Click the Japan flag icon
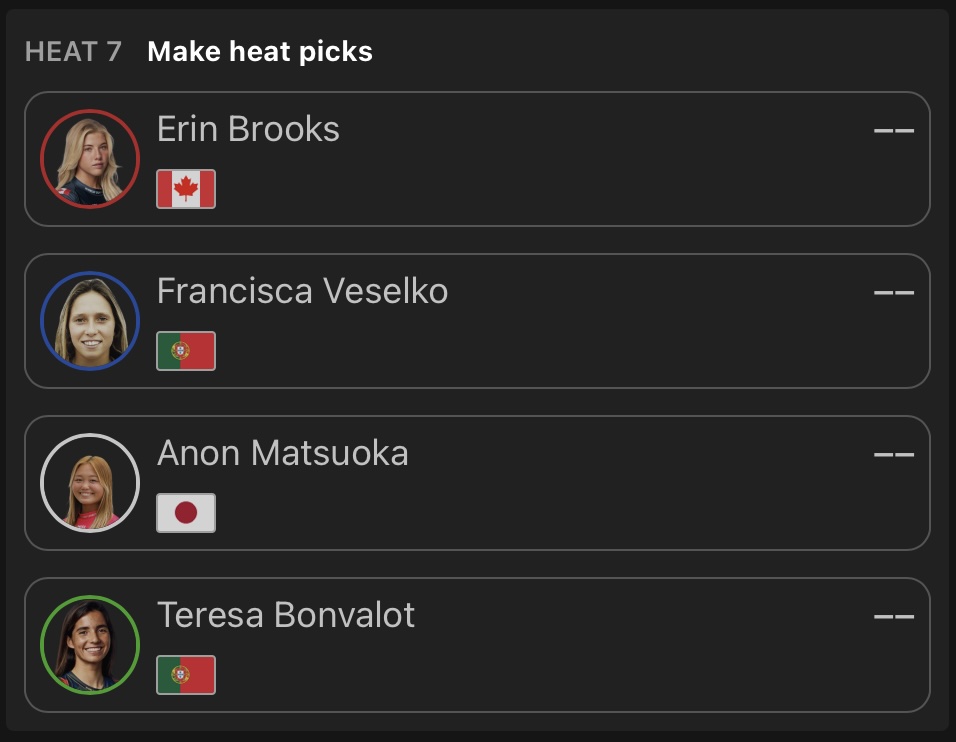Screen dimensions: 956x742 (186, 513)
